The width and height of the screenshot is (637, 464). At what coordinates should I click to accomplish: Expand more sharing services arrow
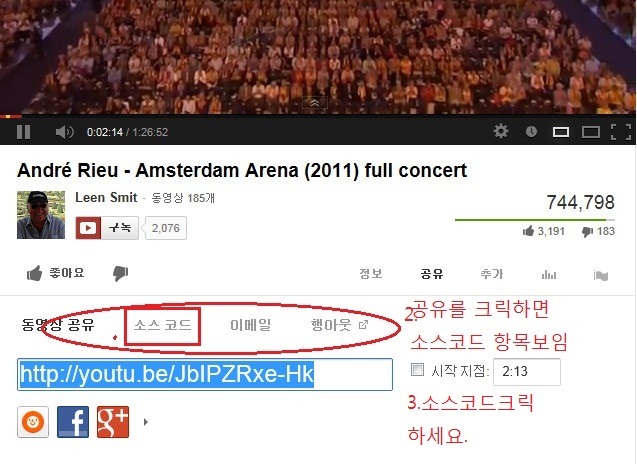pyautogui.click(x=146, y=422)
